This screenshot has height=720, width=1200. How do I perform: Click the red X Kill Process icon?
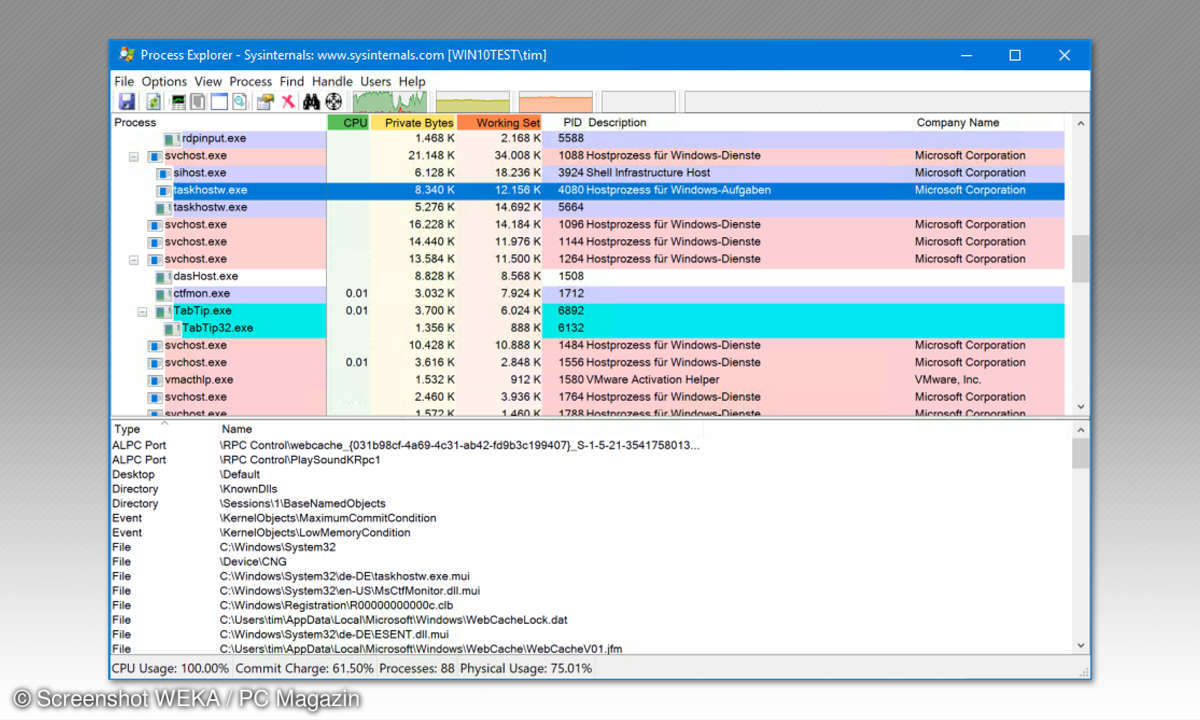coord(288,101)
